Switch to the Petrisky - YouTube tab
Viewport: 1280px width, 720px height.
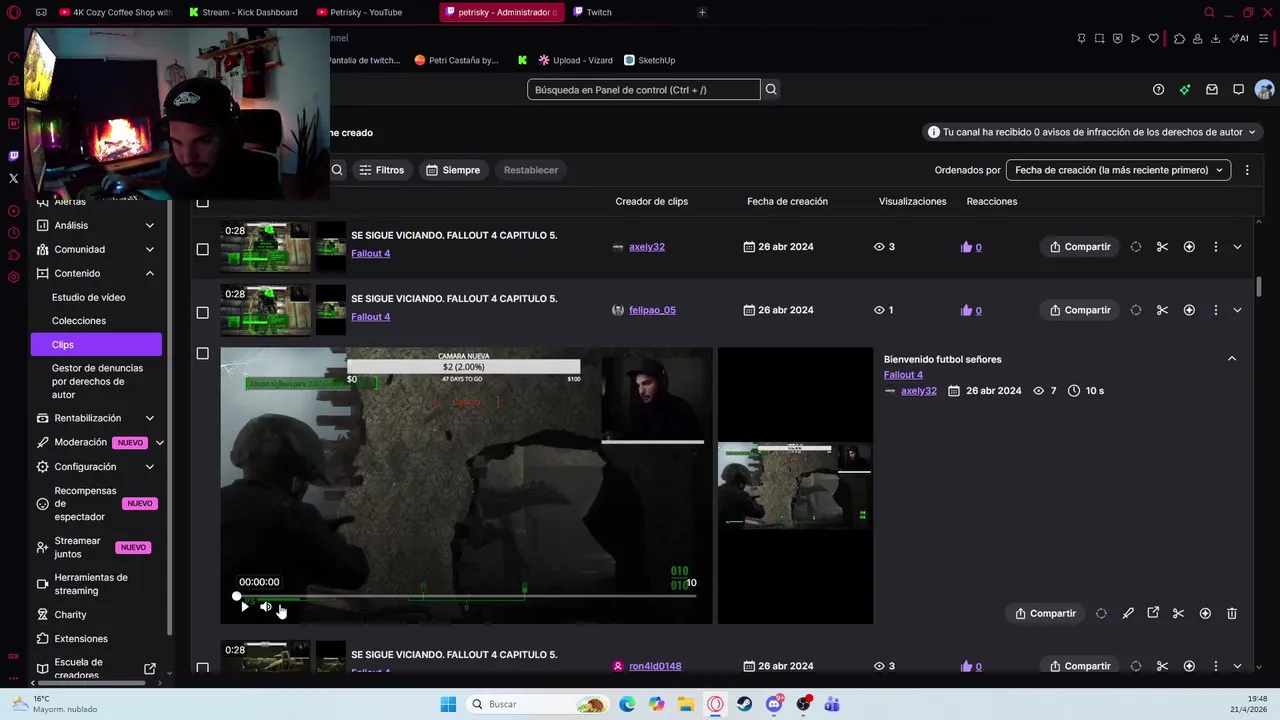(x=359, y=12)
